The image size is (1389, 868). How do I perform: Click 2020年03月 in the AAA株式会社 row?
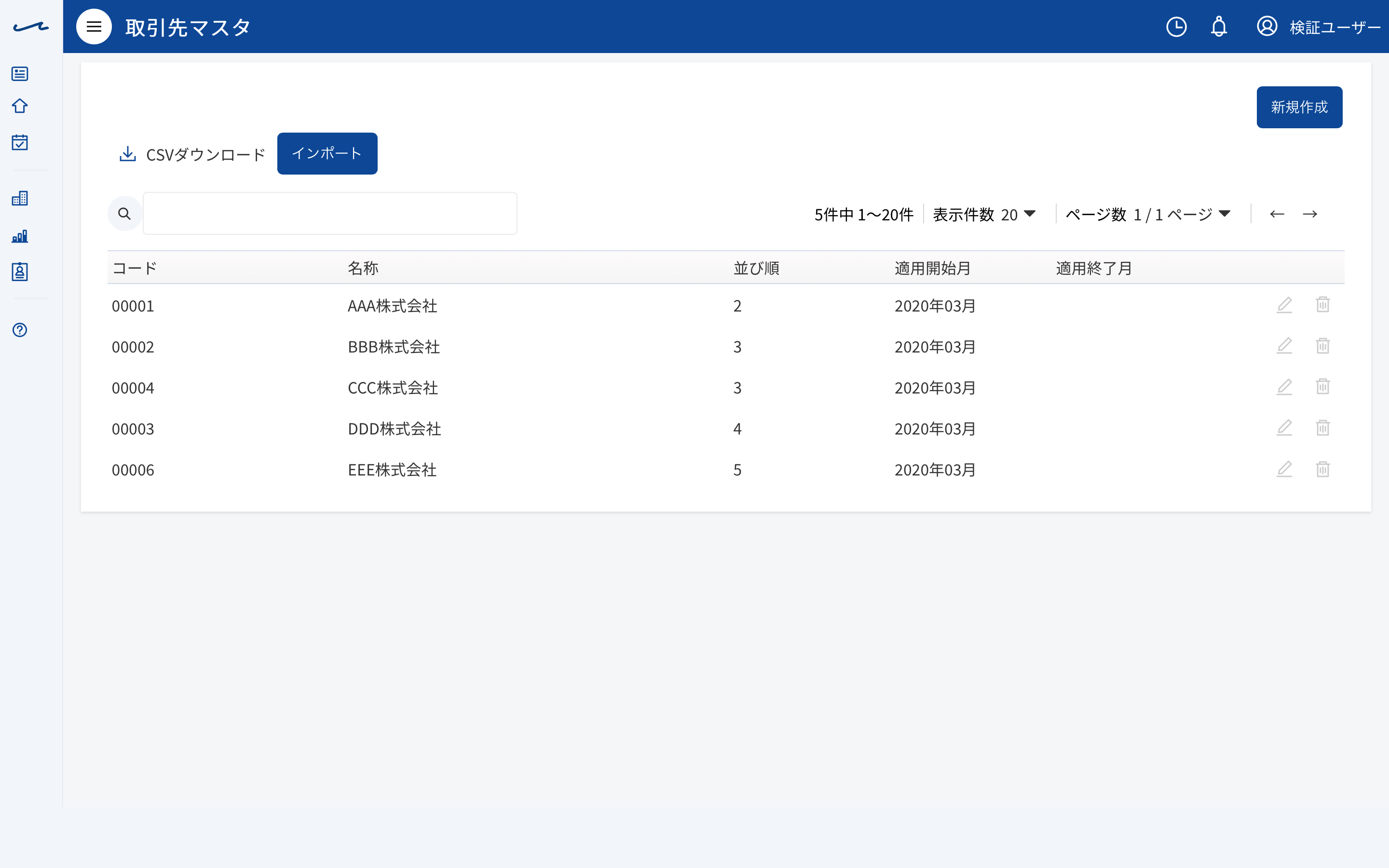[935, 306]
